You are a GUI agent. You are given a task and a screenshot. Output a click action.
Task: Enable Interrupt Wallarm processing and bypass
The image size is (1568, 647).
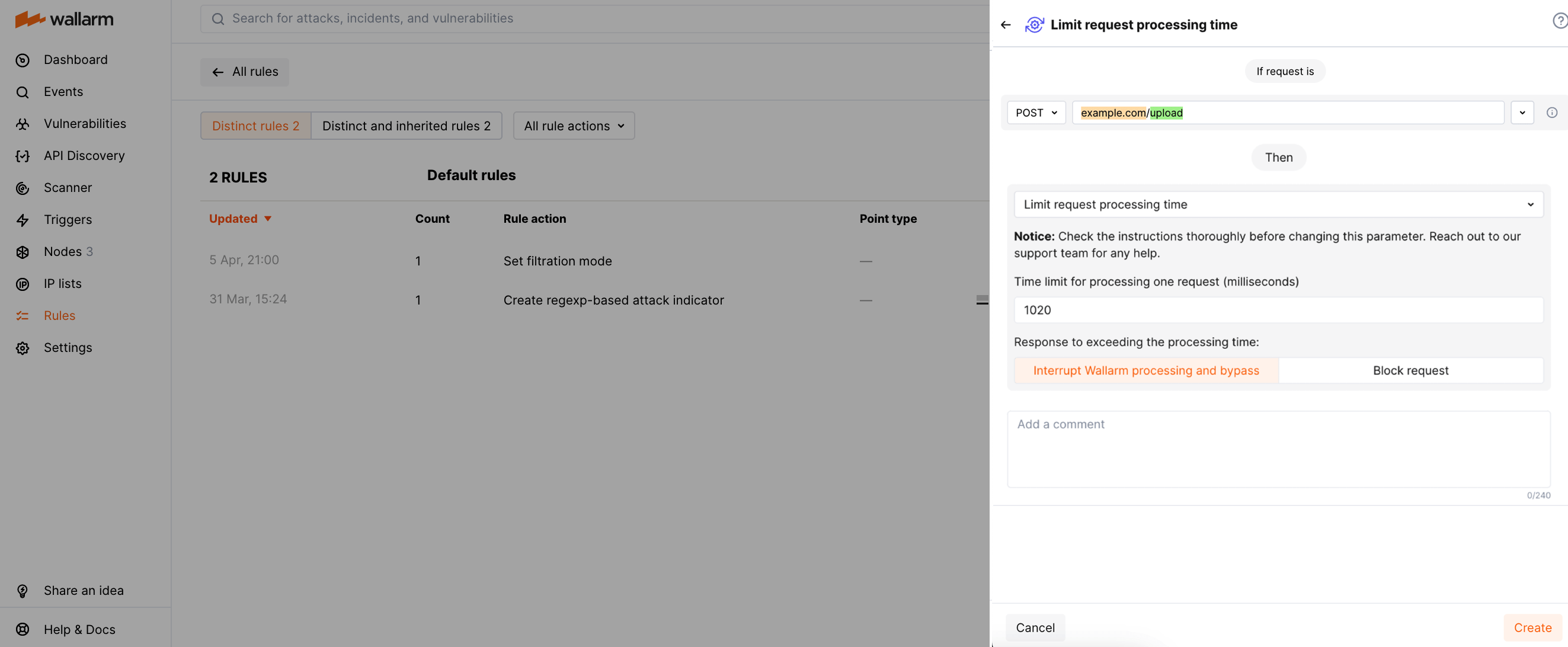(1145, 370)
